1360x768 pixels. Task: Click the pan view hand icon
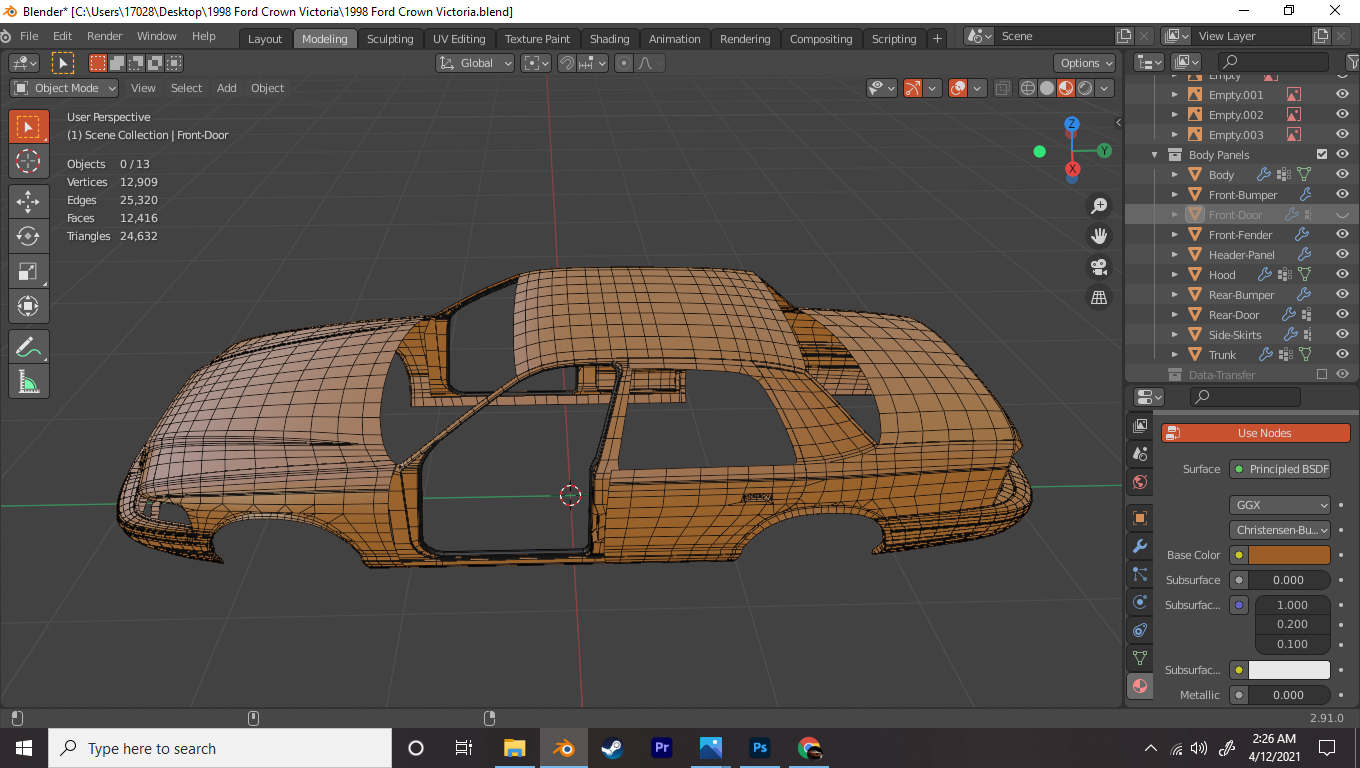click(x=1099, y=236)
